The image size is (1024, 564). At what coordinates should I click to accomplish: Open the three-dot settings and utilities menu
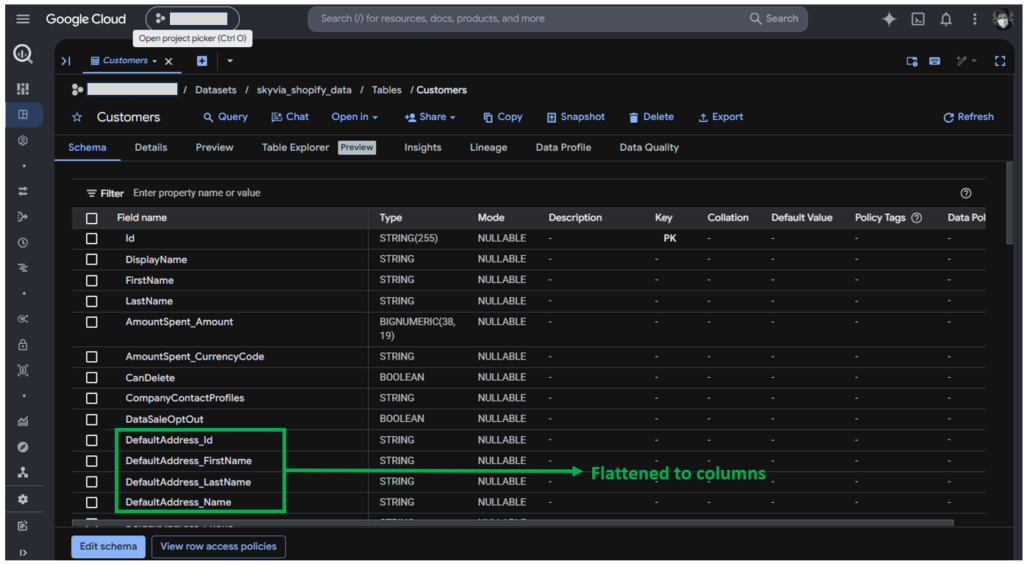(x=974, y=19)
